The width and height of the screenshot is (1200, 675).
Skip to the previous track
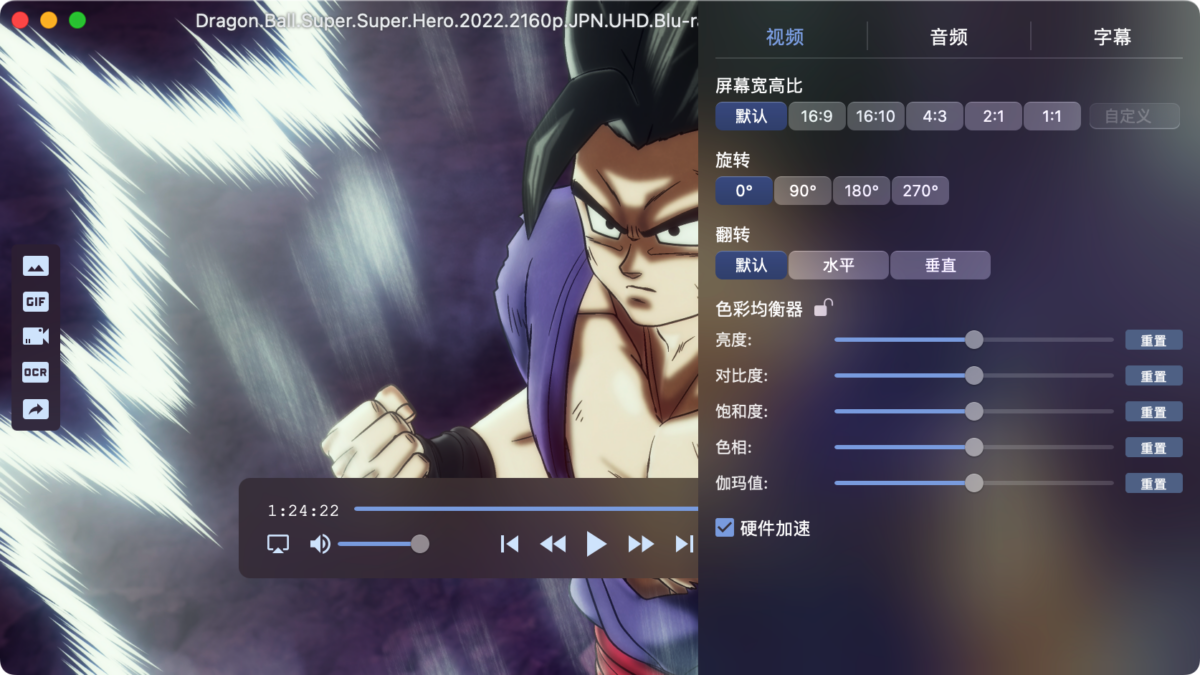coord(509,544)
